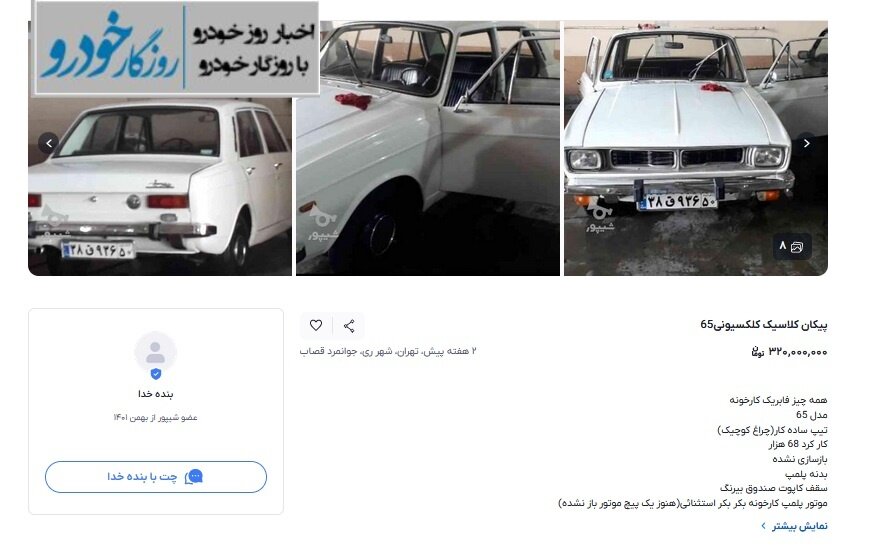Click the share icon
The height and width of the screenshot is (549, 869).
(x=349, y=326)
